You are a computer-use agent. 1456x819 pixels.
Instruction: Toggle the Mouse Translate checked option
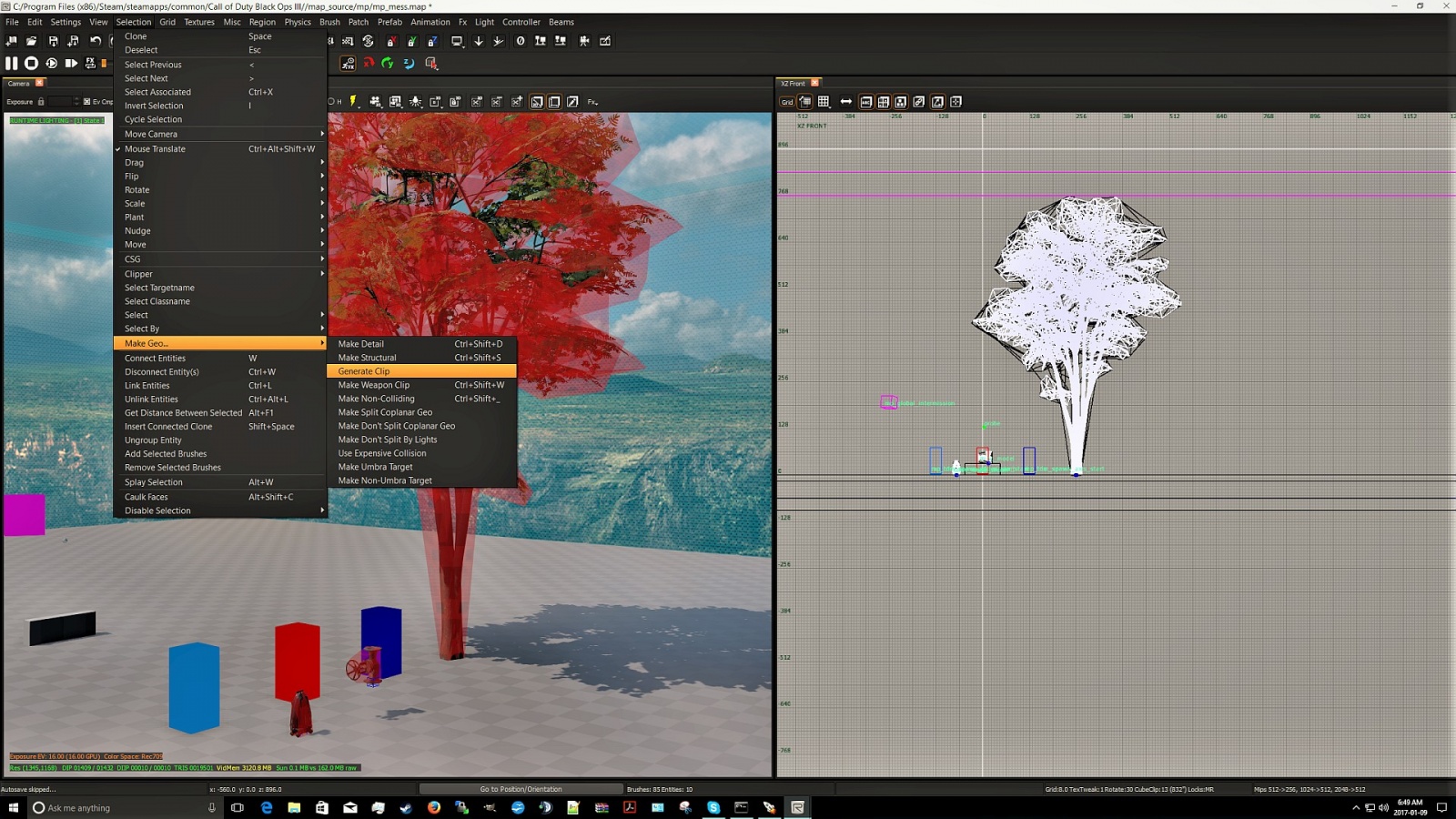click(x=155, y=148)
